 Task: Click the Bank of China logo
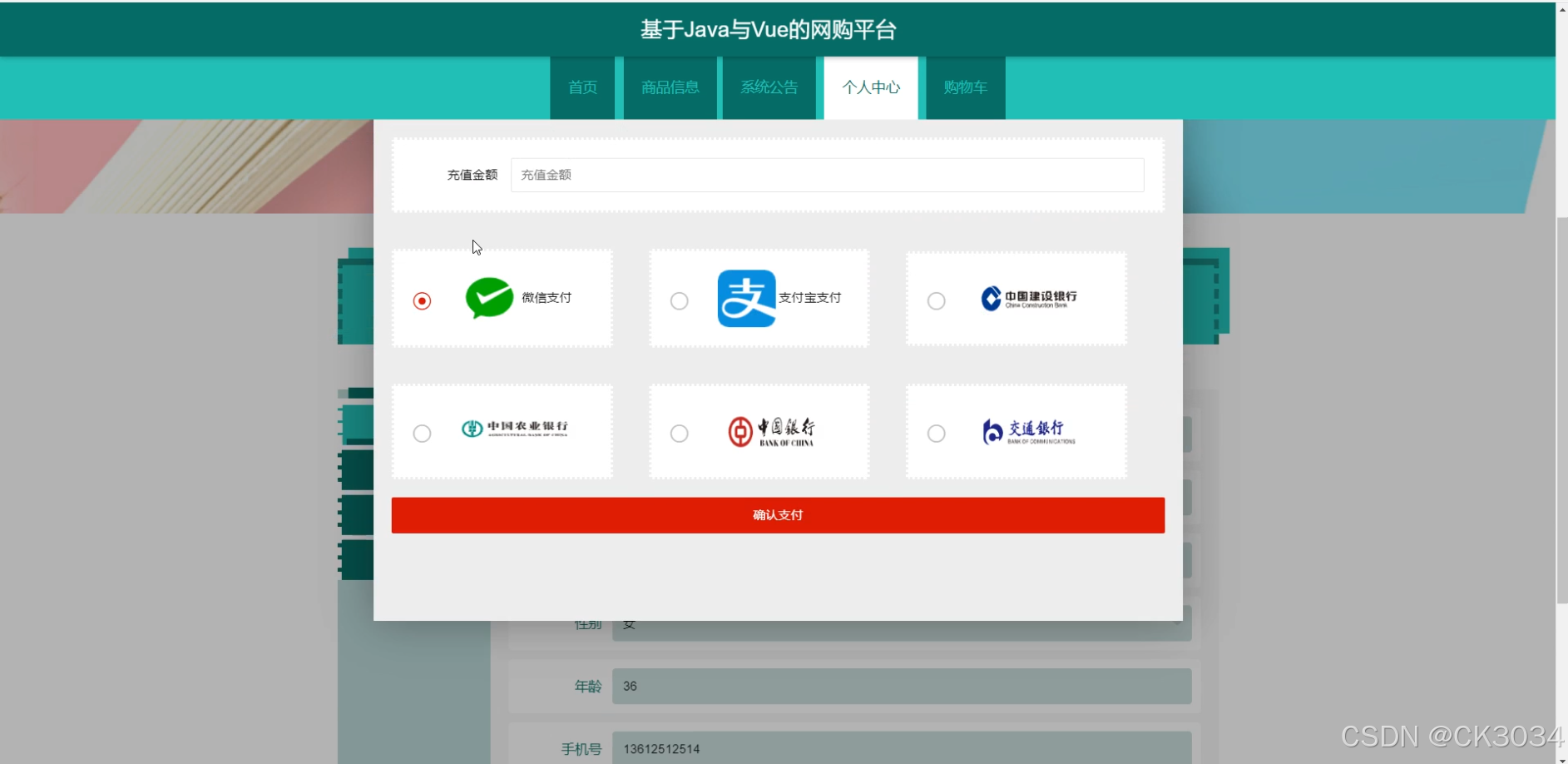click(x=771, y=432)
